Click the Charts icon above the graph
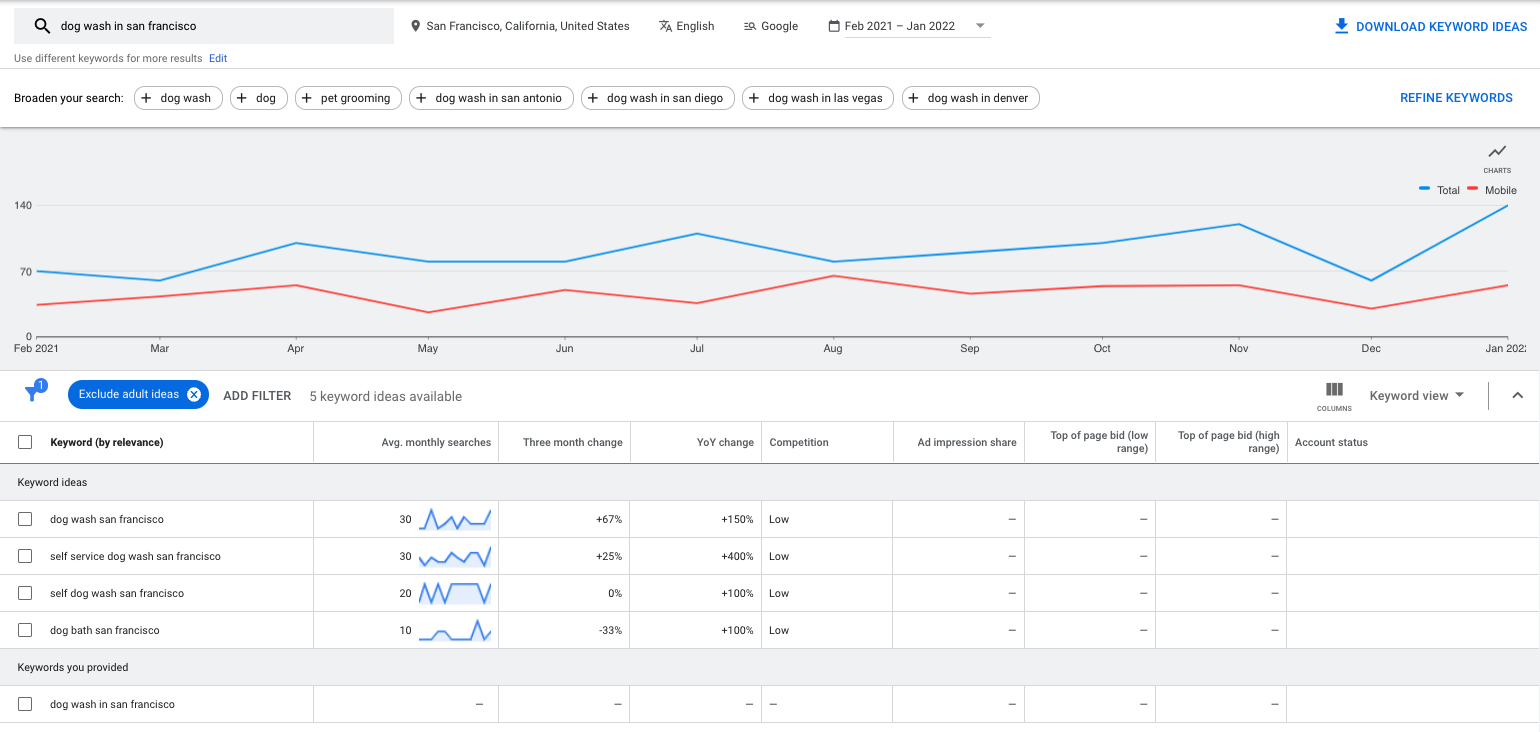This screenshot has width=1540, height=732. (x=1496, y=153)
